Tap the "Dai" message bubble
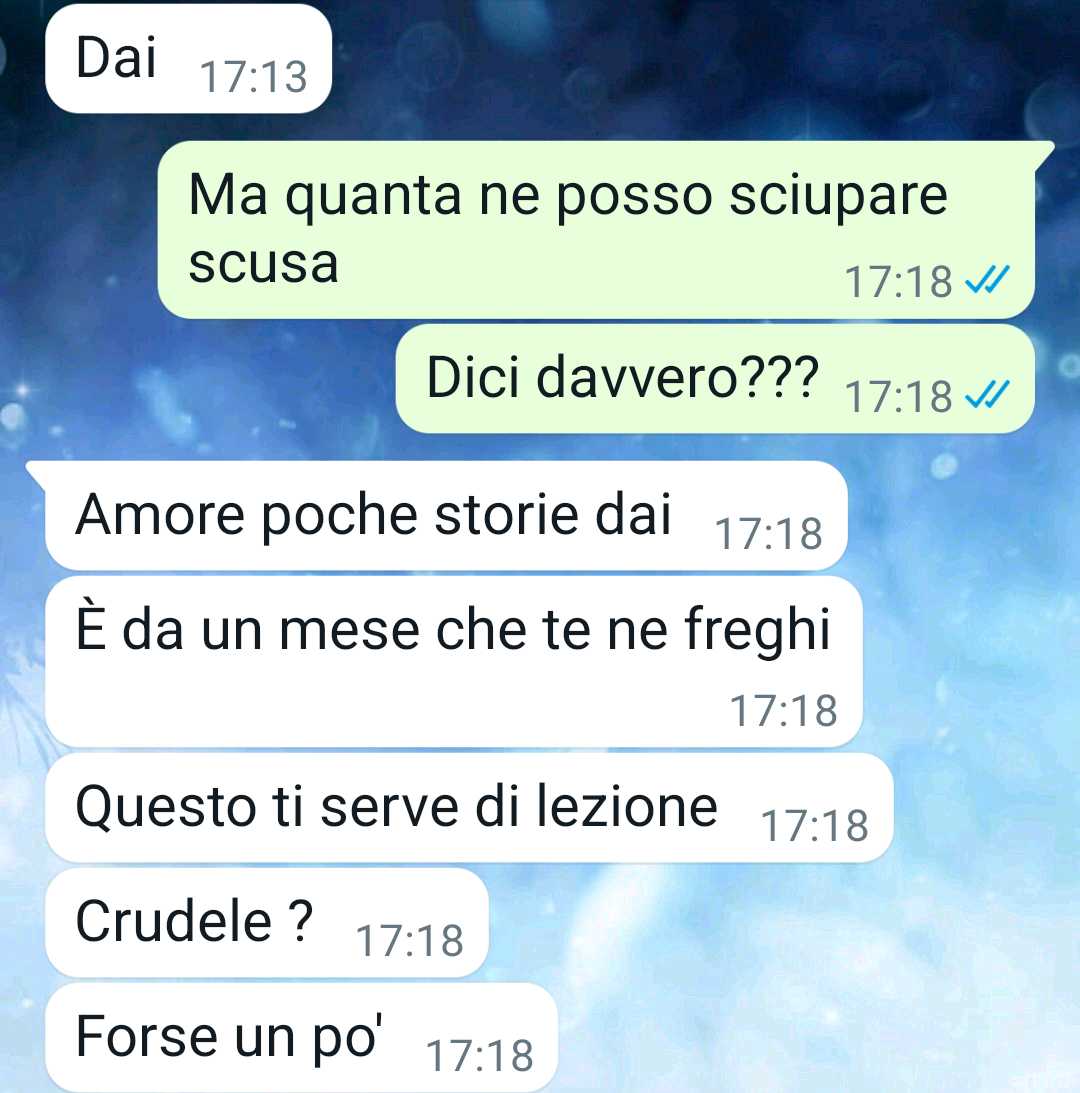Image resolution: width=1080 pixels, height=1093 pixels. [188, 59]
